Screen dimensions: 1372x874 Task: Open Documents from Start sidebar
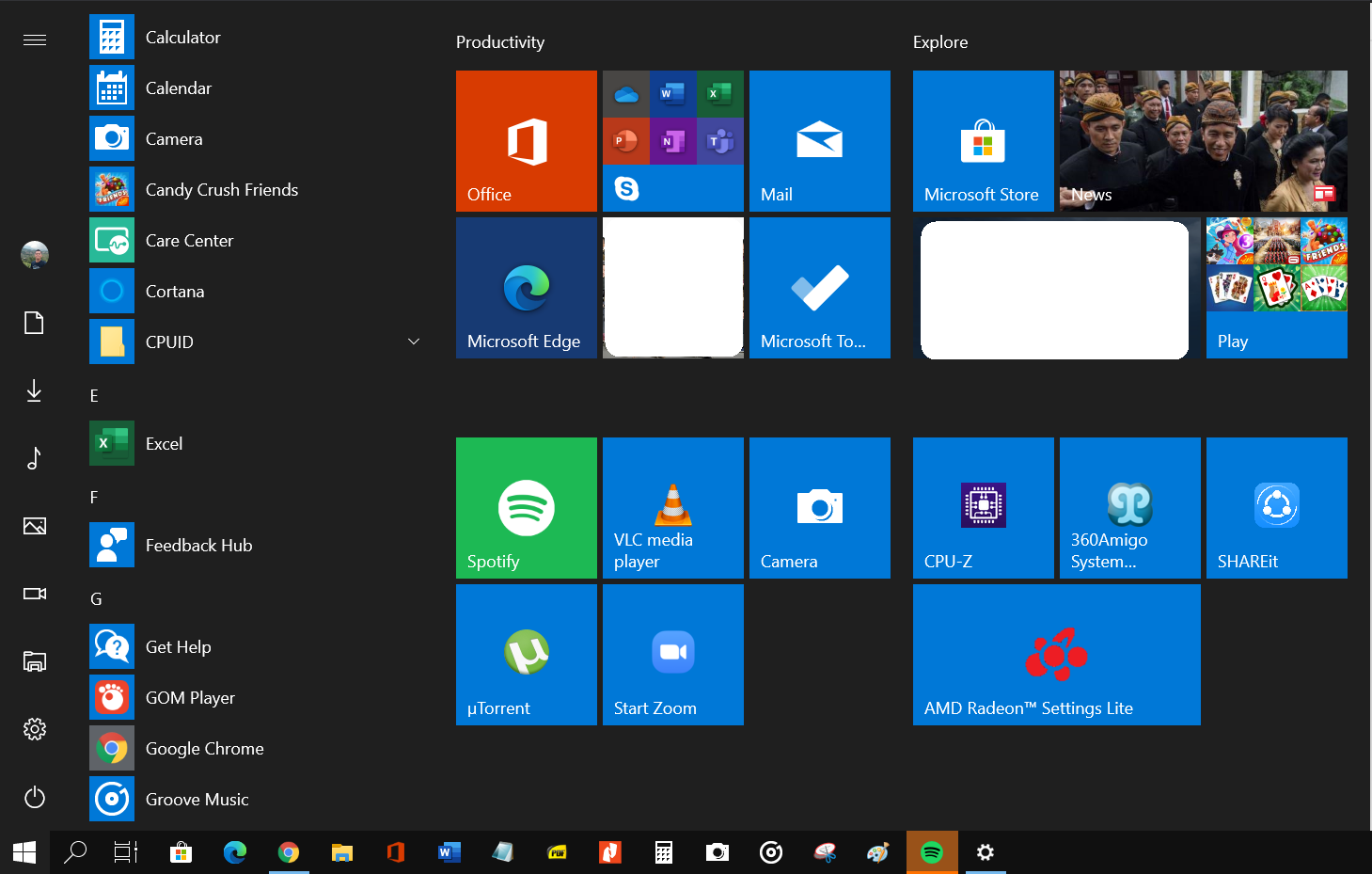(x=35, y=323)
